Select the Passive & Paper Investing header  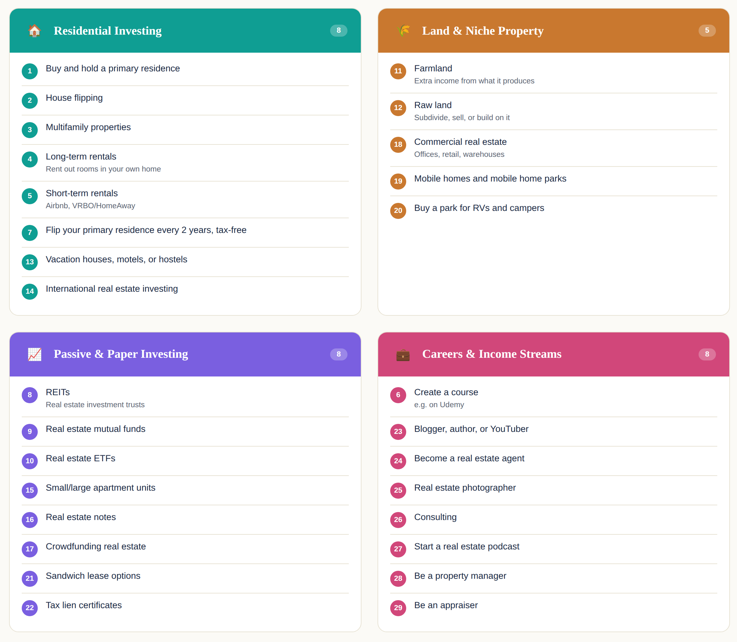point(185,354)
